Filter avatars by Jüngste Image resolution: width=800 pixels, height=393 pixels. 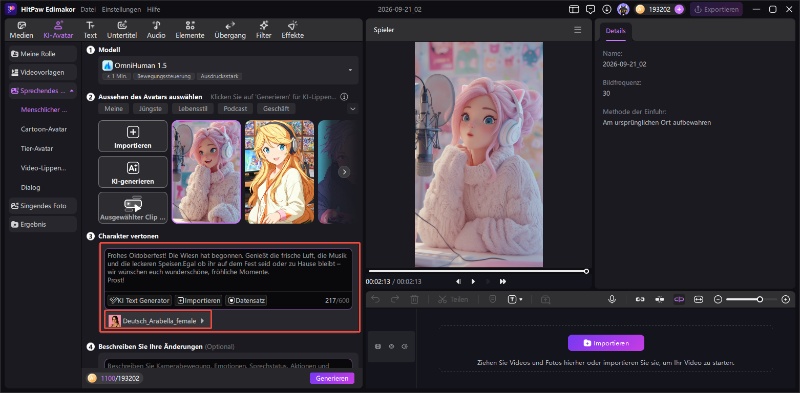pyautogui.click(x=150, y=109)
